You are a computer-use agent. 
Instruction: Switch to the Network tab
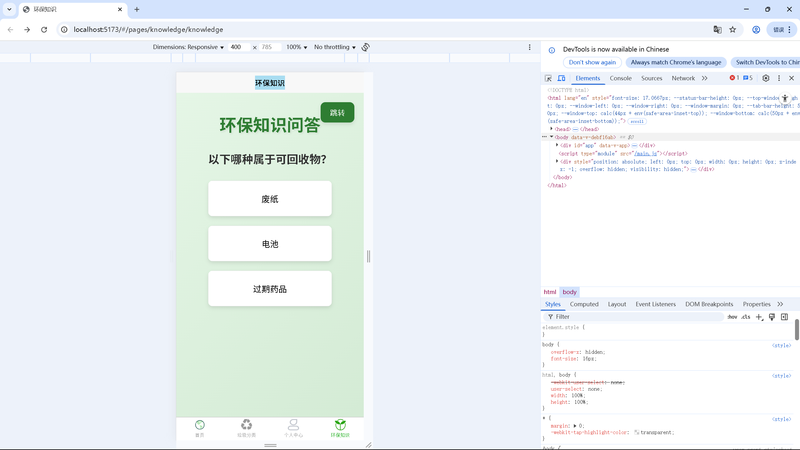[683, 78]
